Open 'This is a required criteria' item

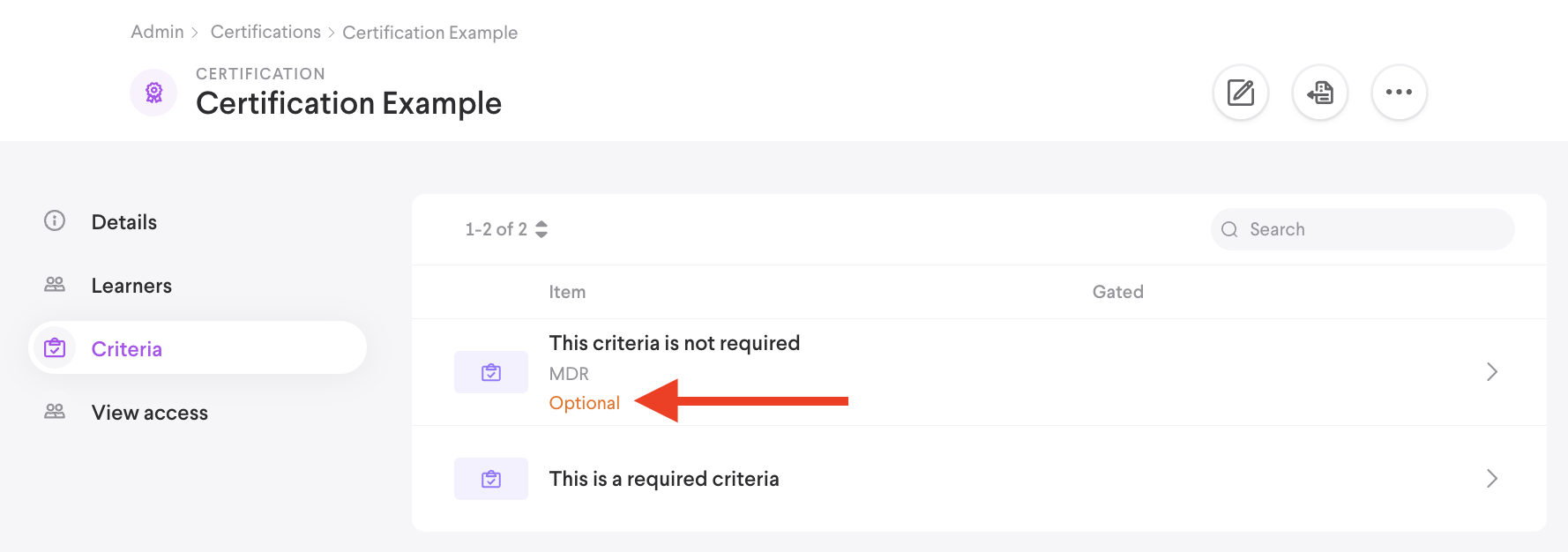tap(664, 479)
